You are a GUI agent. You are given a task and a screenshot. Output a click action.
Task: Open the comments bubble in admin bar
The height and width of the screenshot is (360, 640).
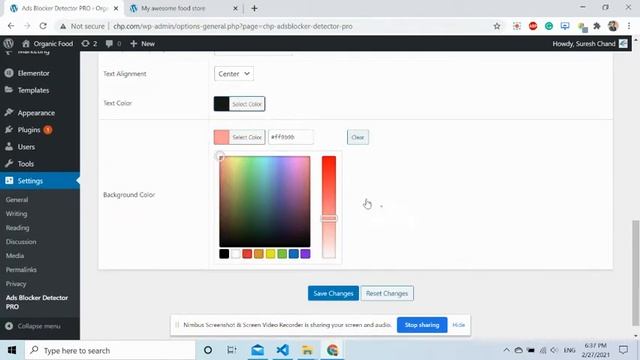113,43
